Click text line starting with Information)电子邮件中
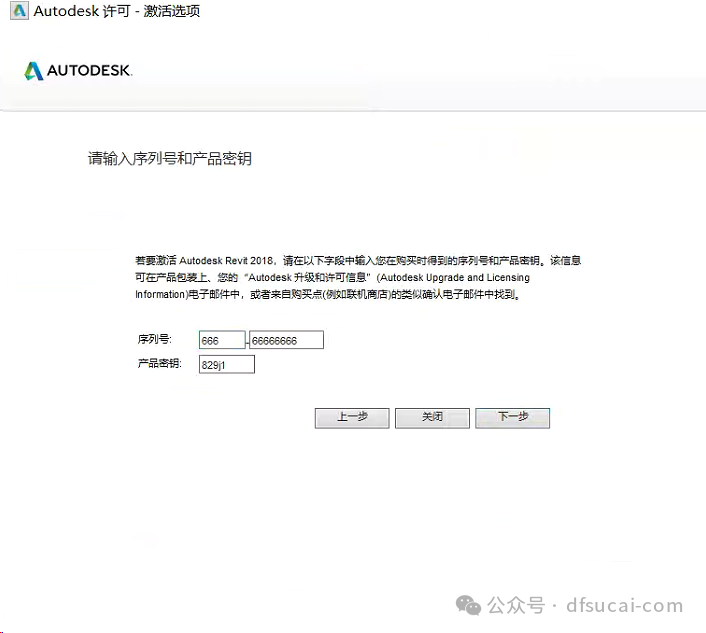Screen dimensions: 706x633 click(x=328, y=294)
